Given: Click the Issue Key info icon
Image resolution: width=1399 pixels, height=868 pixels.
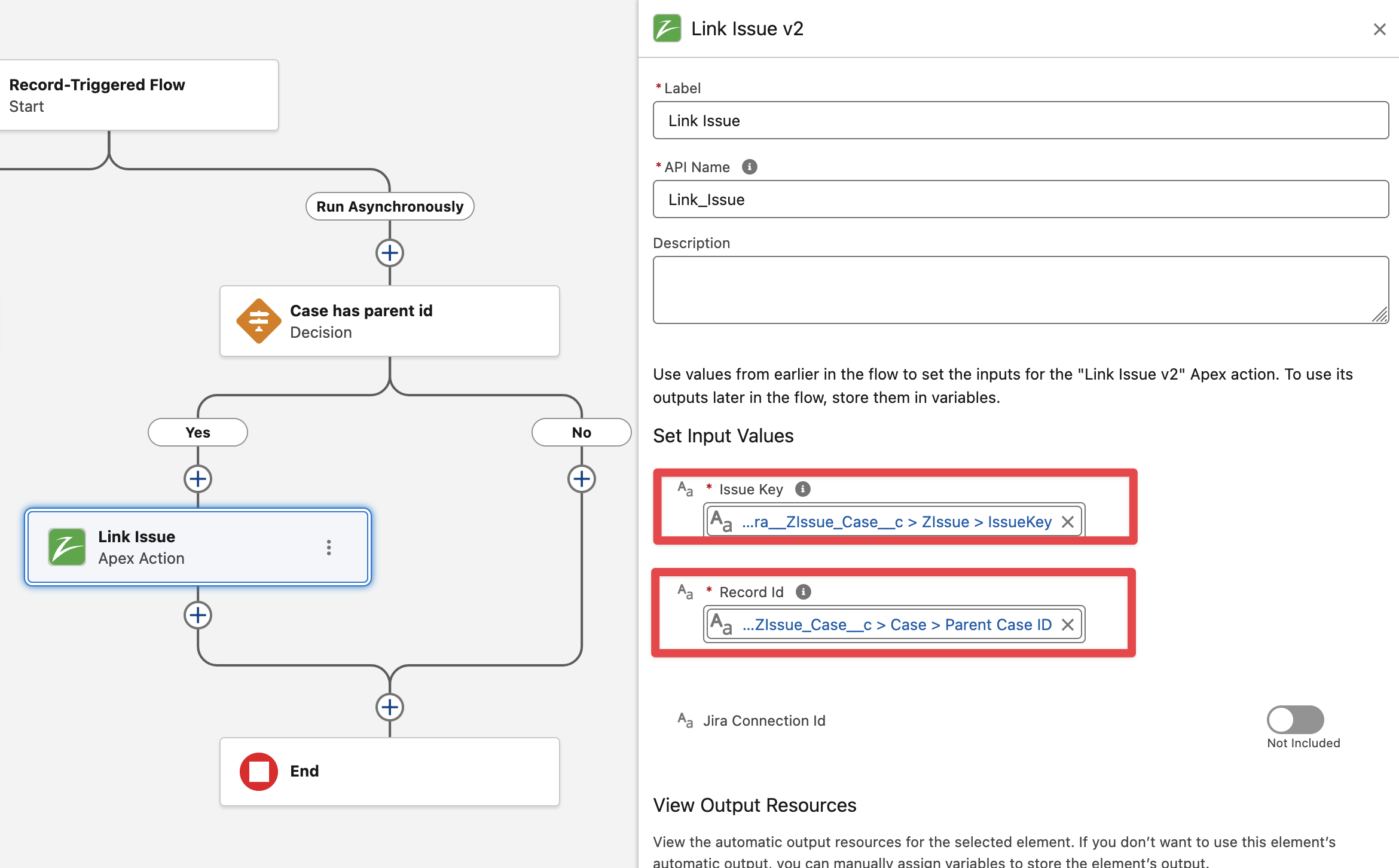Looking at the screenshot, I should 803,489.
